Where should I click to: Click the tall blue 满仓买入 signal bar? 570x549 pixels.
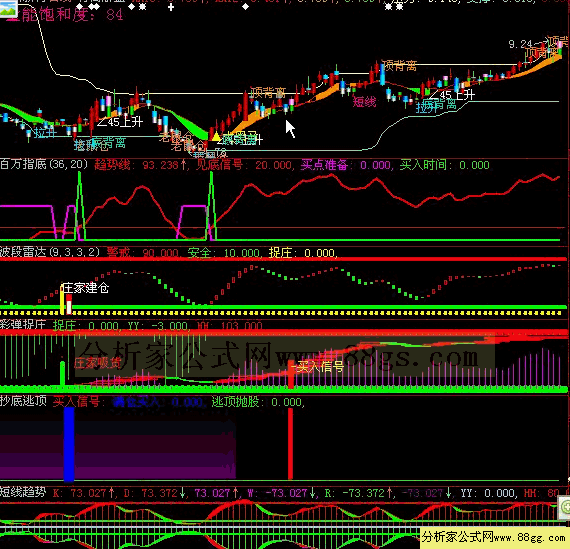coord(69,444)
